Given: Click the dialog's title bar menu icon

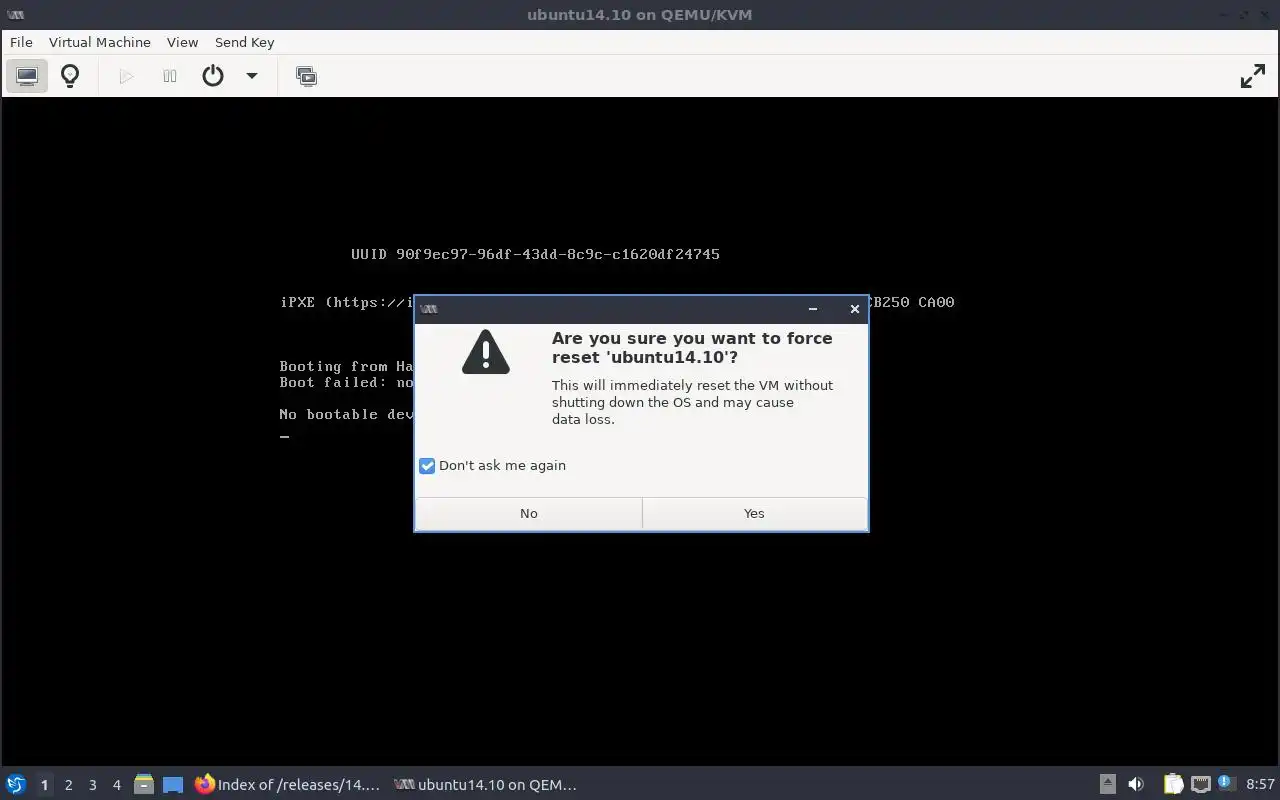Looking at the screenshot, I should (430, 309).
